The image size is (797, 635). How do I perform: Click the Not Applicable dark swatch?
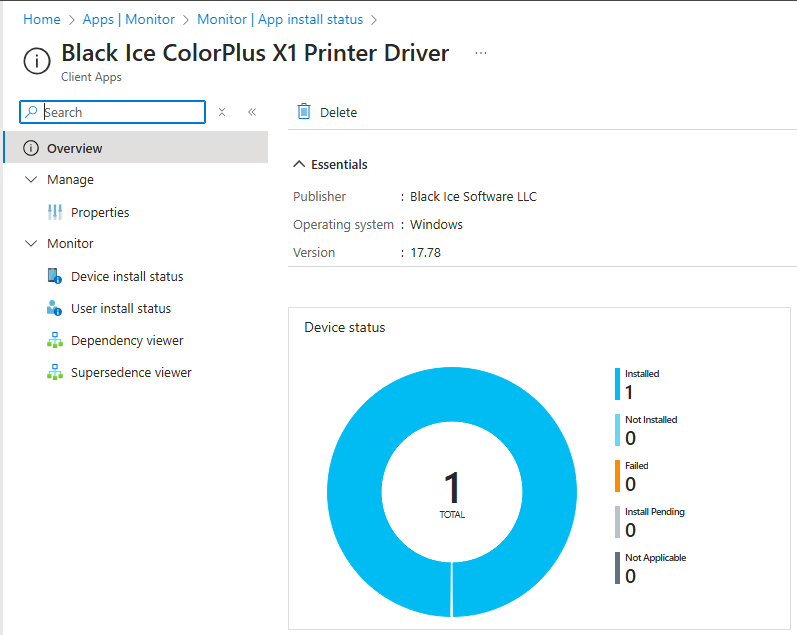coord(617,568)
